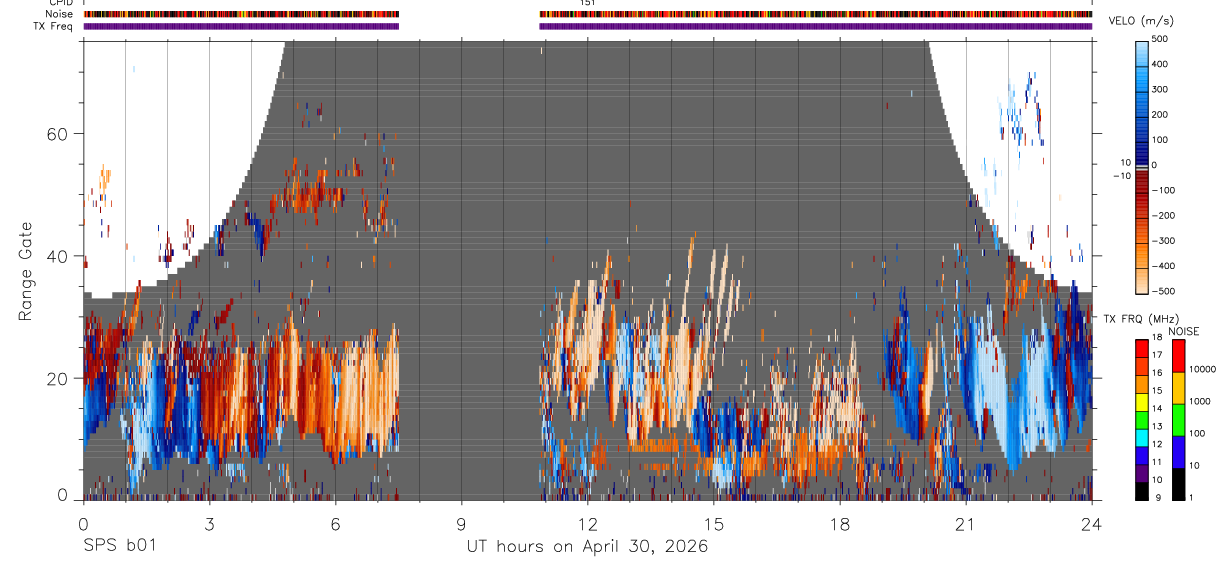Click the '-10' label beside the velocity colorbar

pyautogui.click(x=1121, y=176)
